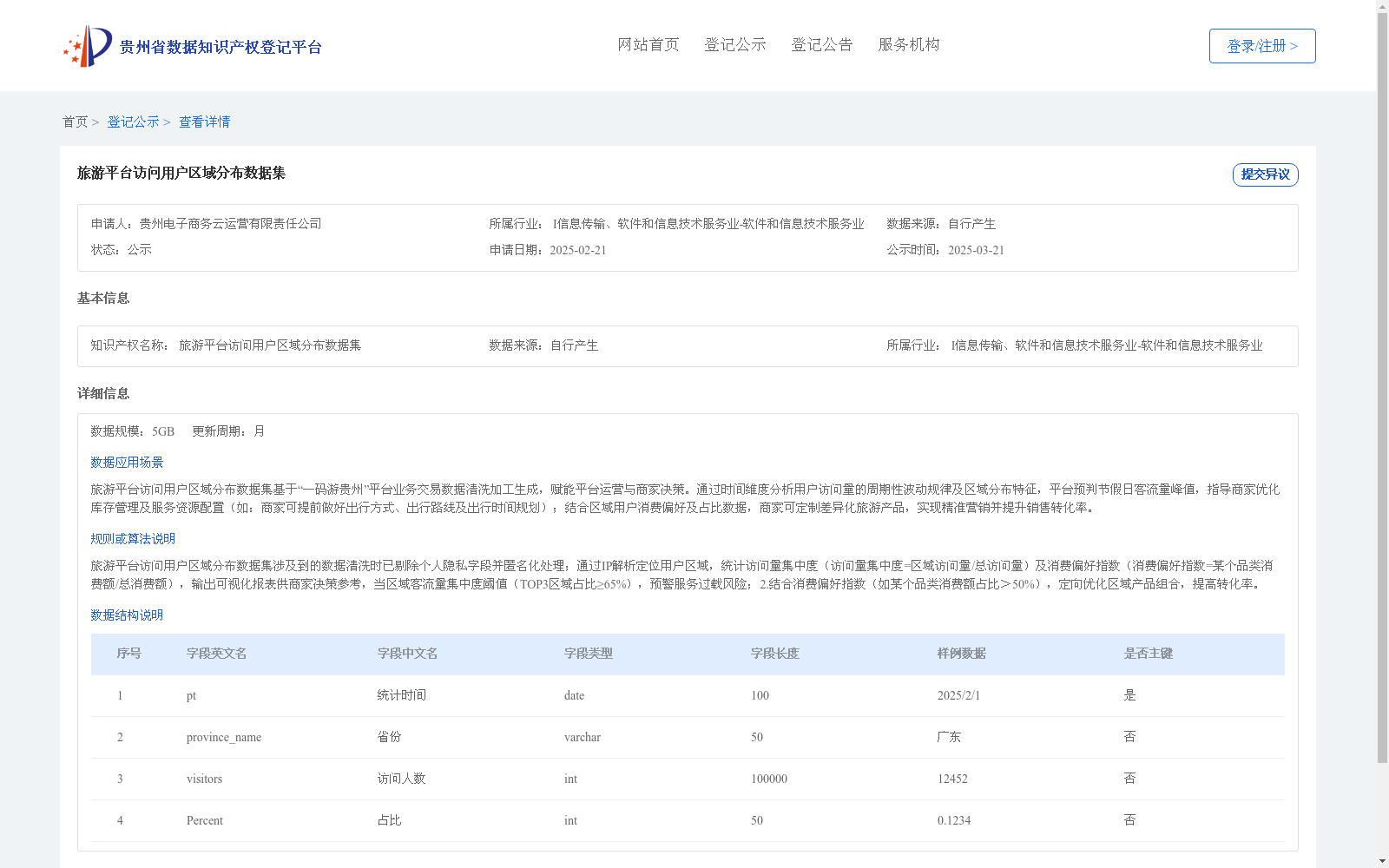1389x868 pixels.
Task: Click the 规则或算法说明 heading
Action: coord(133,539)
